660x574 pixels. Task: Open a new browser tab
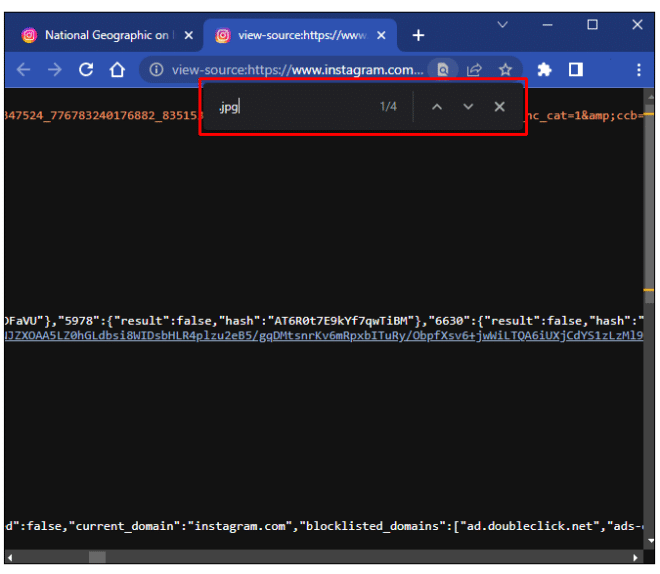coord(418,35)
